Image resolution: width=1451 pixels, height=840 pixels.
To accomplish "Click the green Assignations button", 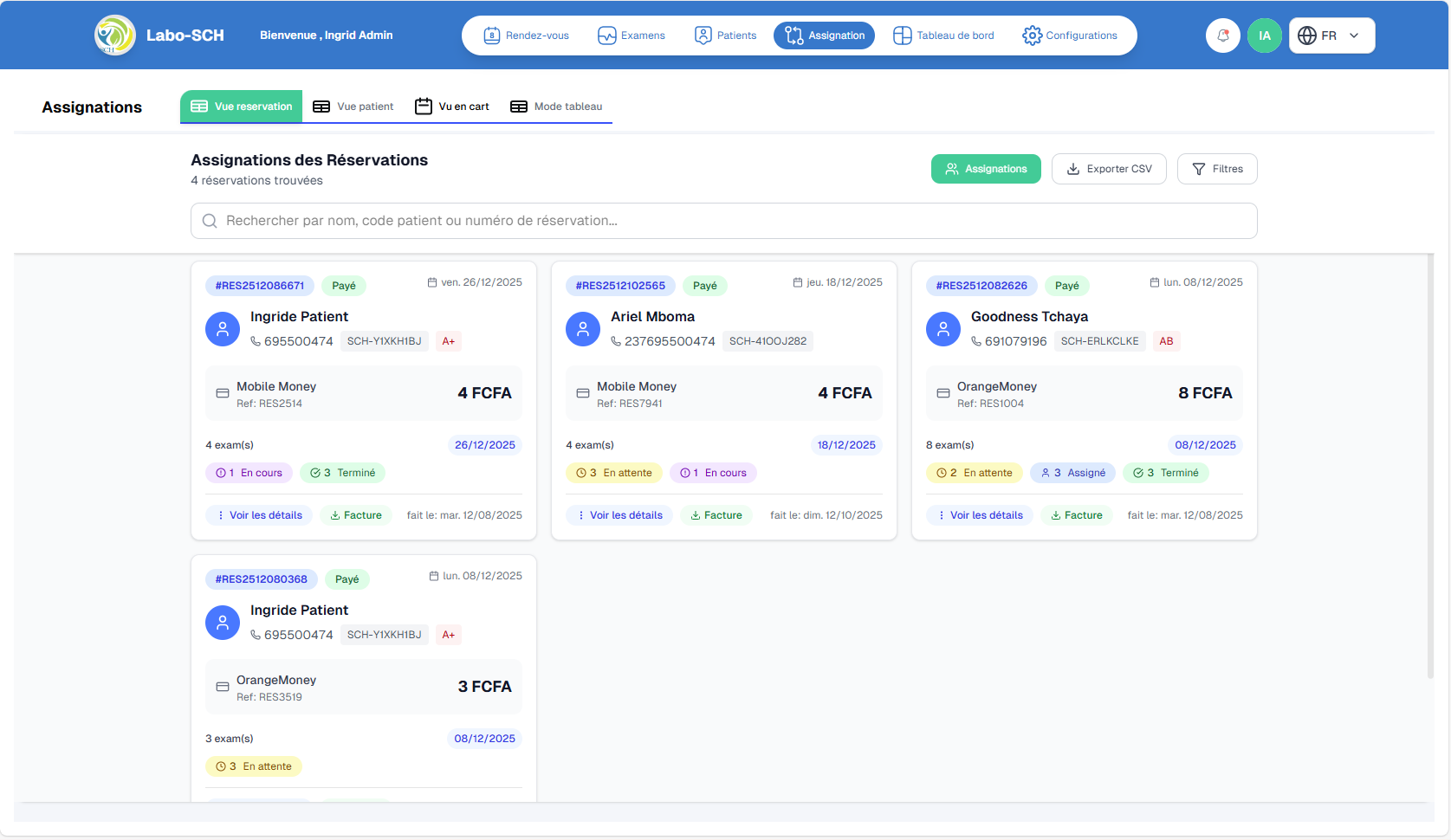I will pos(986,169).
